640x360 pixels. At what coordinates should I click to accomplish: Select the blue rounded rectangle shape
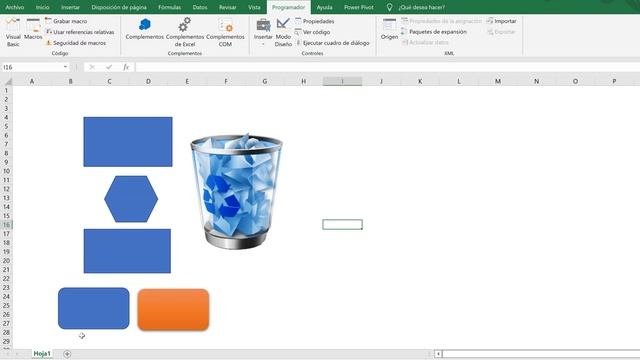click(93, 308)
